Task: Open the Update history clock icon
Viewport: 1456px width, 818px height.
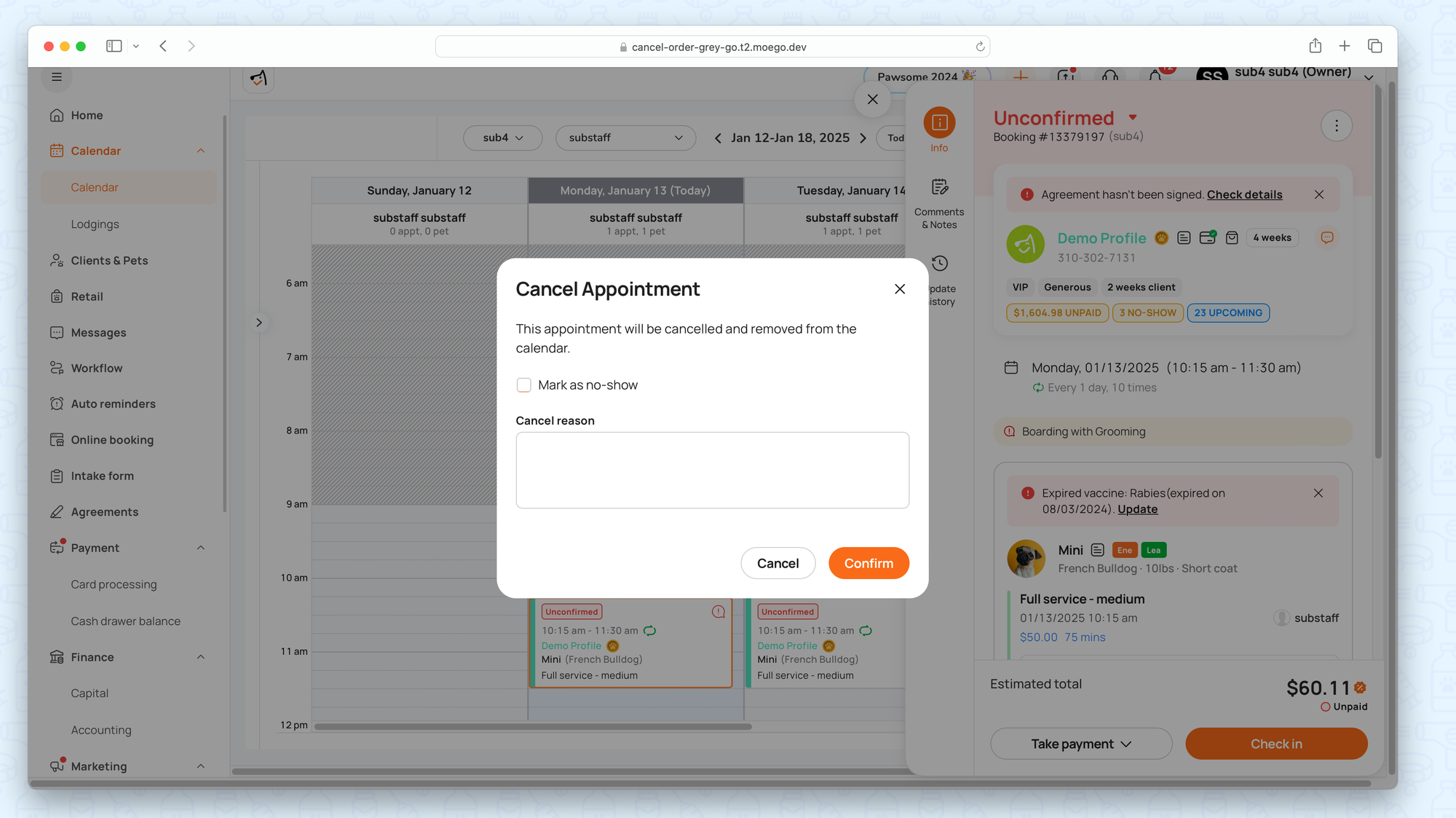Action: point(940,263)
